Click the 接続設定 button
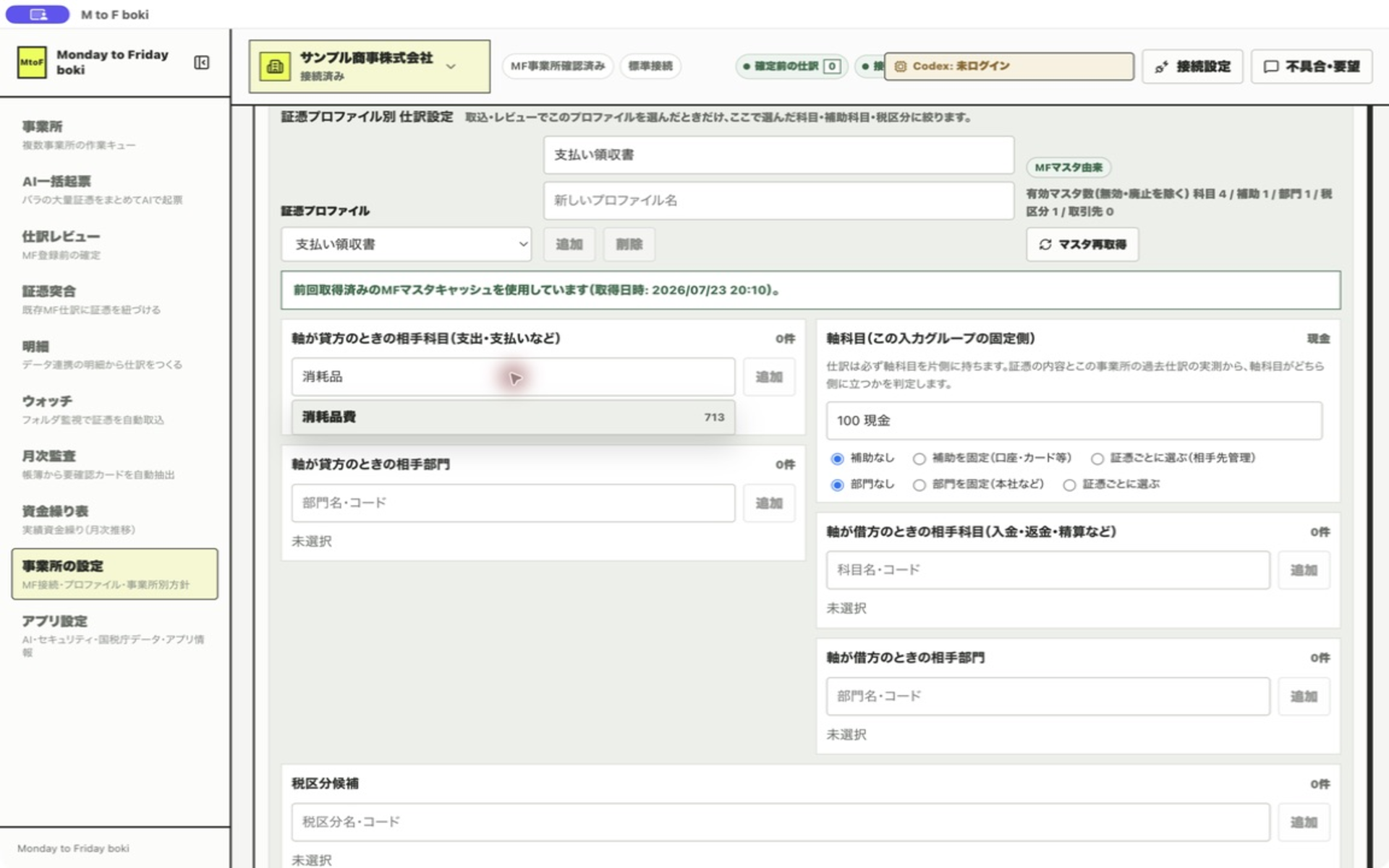Viewport: 1389px width, 868px height. [x=1192, y=67]
